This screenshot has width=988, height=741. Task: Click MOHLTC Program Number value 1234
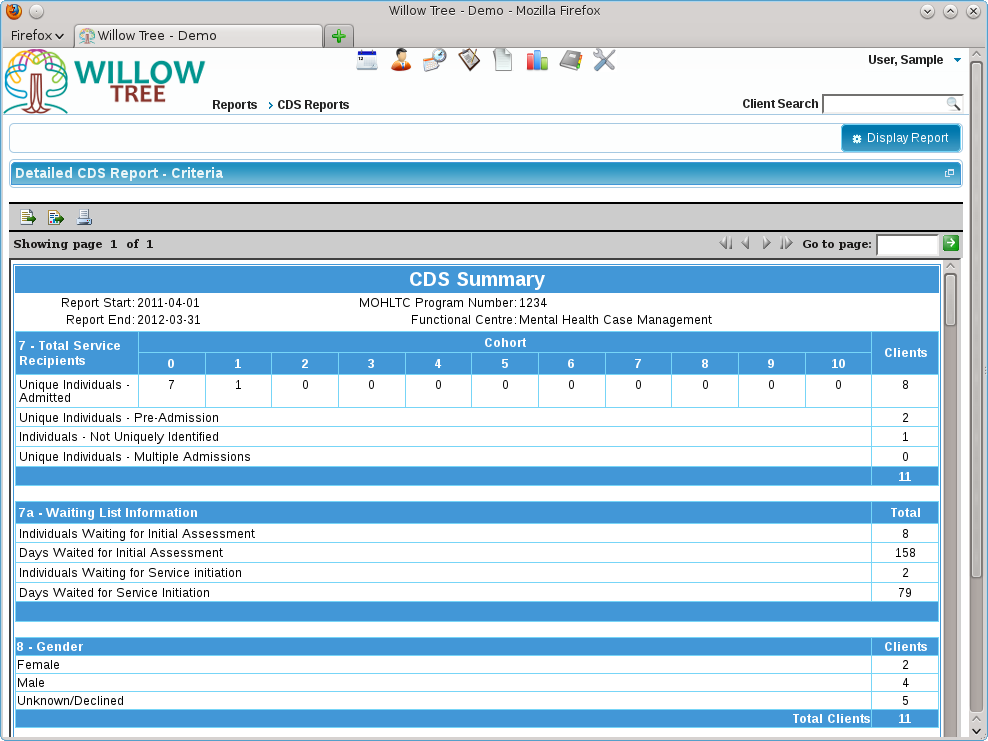(533, 303)
